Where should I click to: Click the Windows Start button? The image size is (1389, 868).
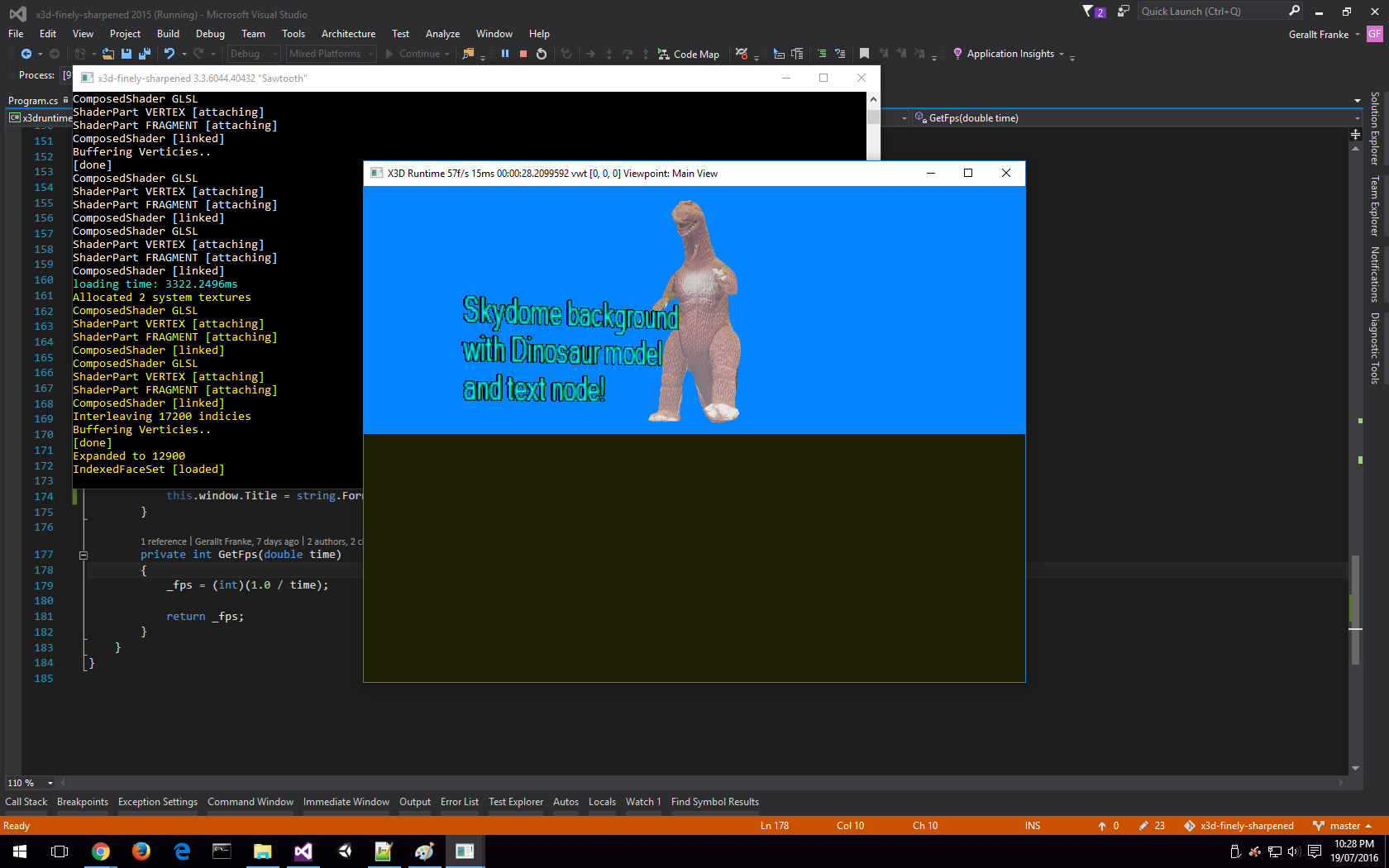click(20, 851)
